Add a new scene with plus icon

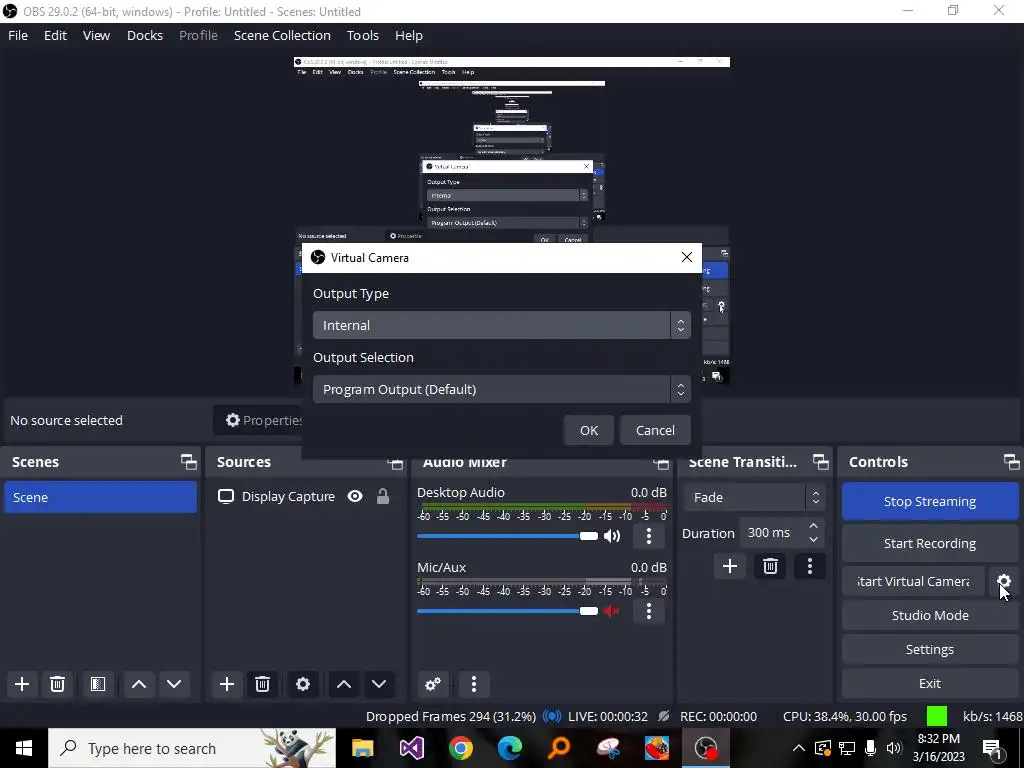point(22,684)
